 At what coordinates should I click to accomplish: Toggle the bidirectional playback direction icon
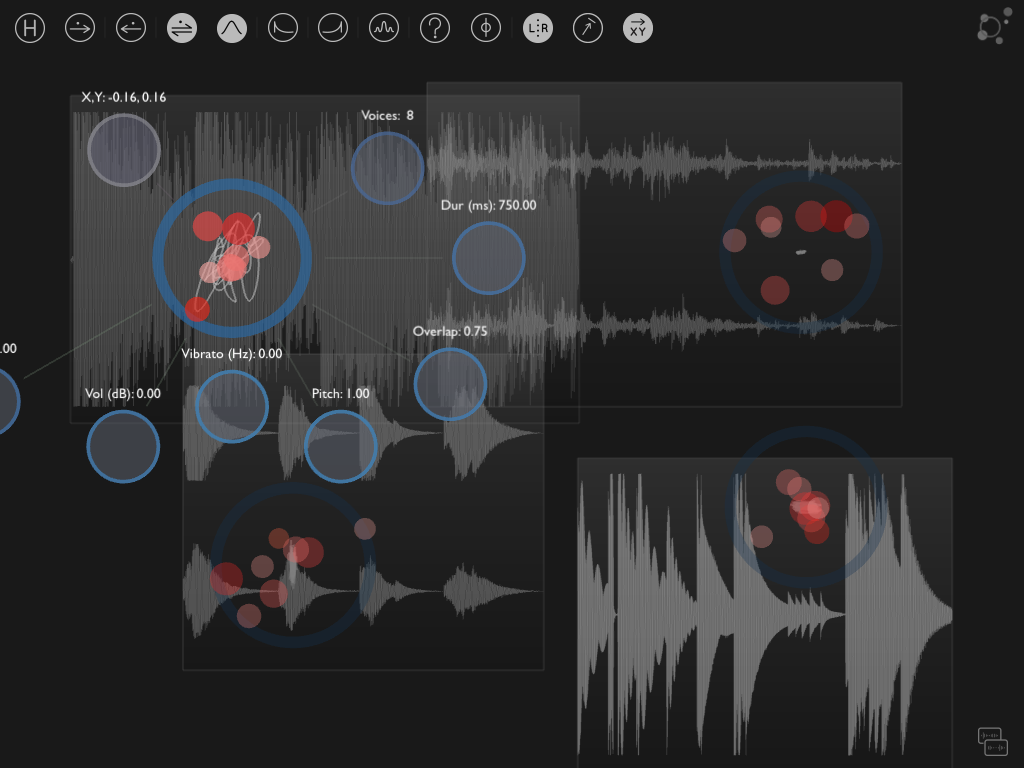tap(182, 28)
